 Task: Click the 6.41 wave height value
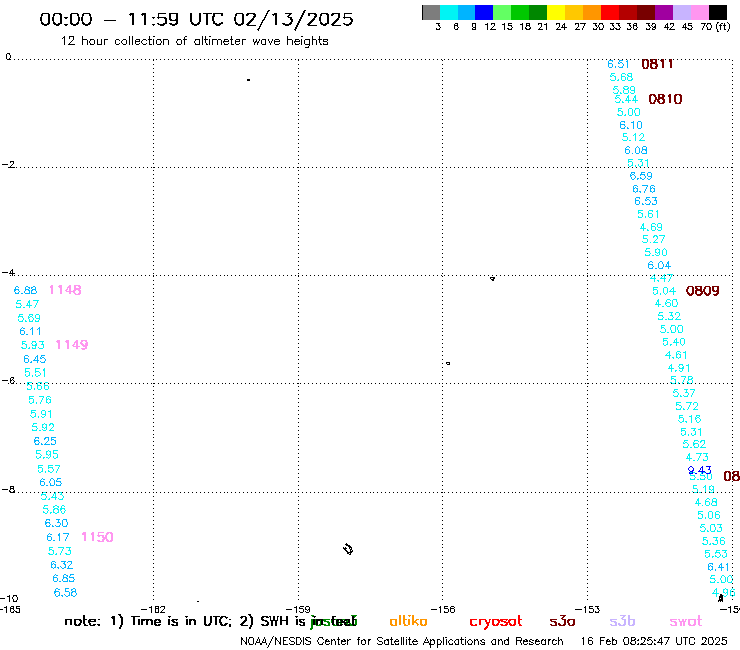click(x=719, y=567)
